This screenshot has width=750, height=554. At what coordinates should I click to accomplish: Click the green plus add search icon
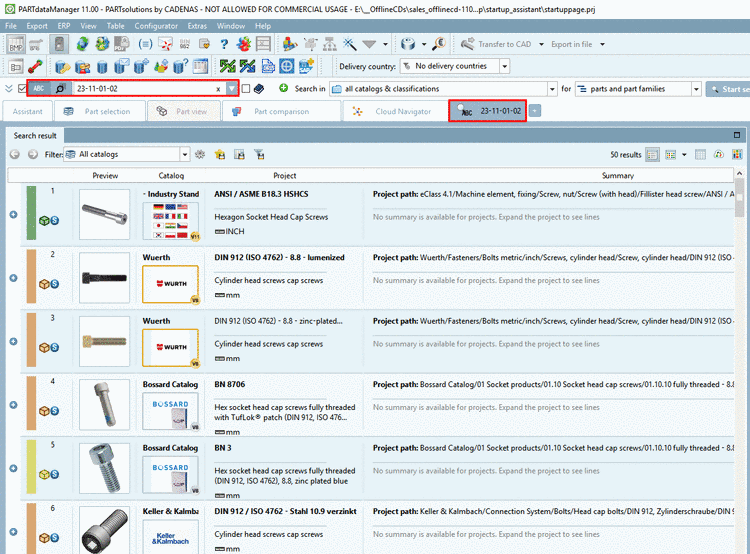(284, 88)
